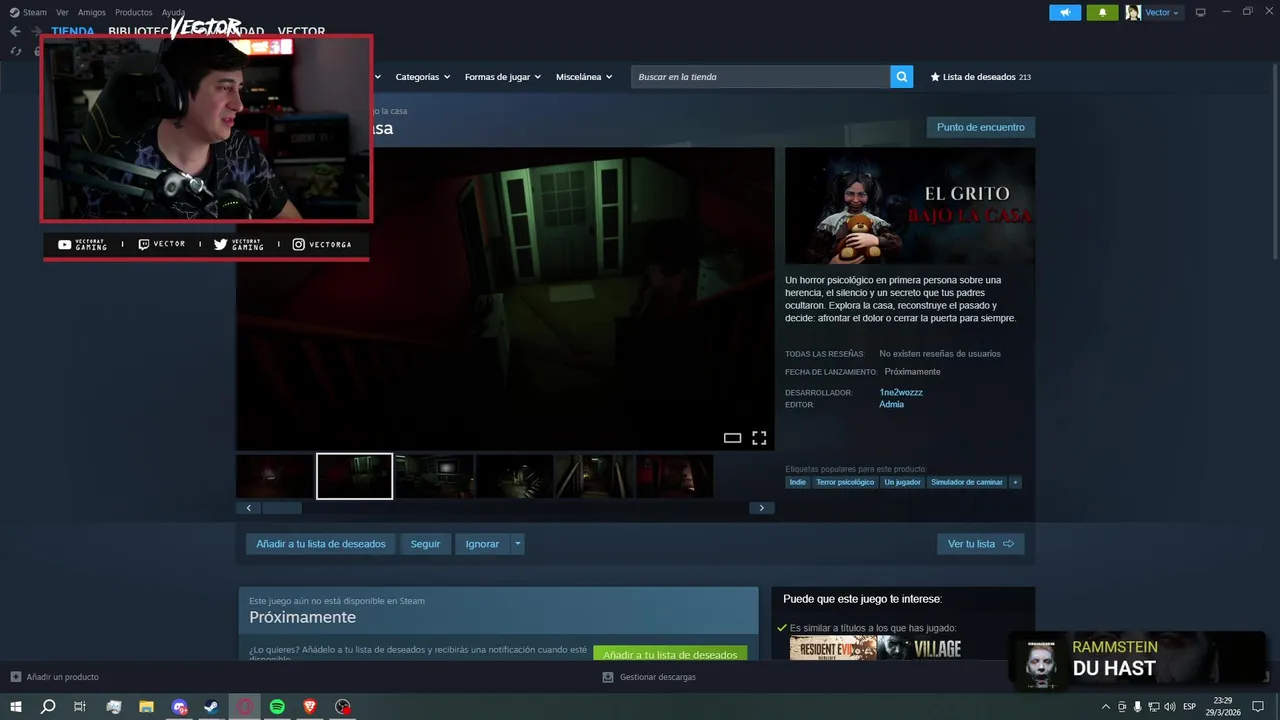Go back with the navigation arrow
The width and height of the screenshot is (1280, 720).
[x=15, y=31]
